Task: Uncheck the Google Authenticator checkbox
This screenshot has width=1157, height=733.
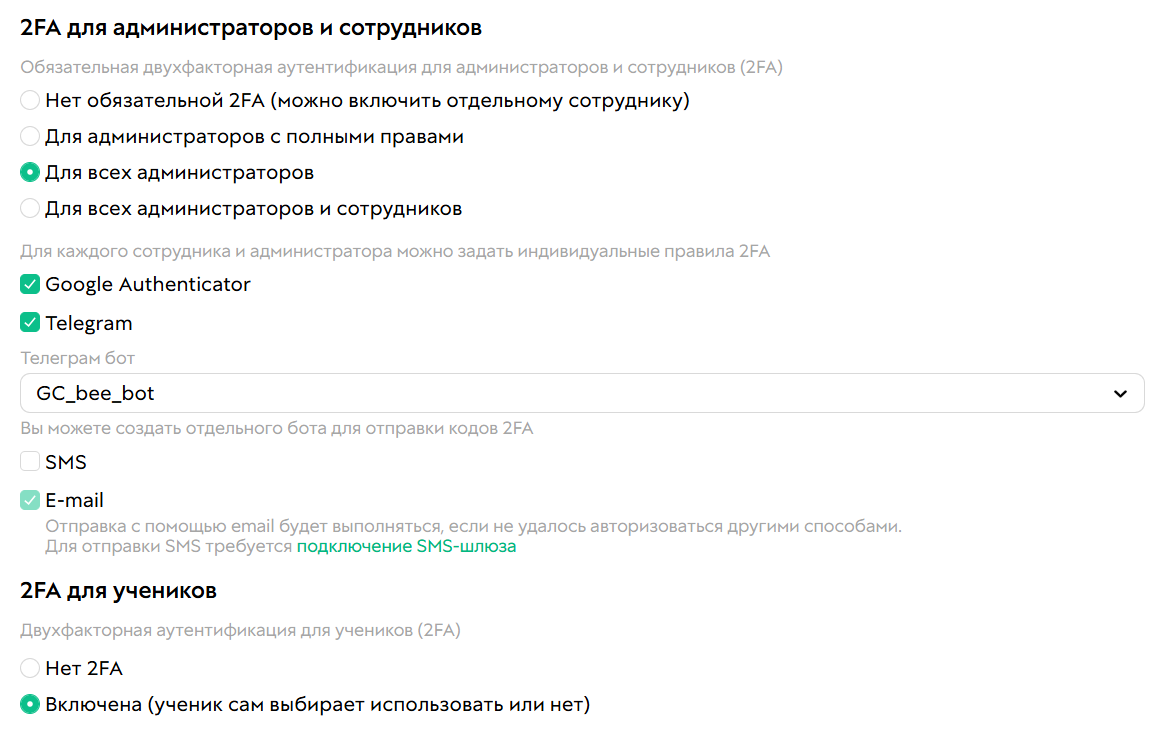Action: click(x=30, y=284)
